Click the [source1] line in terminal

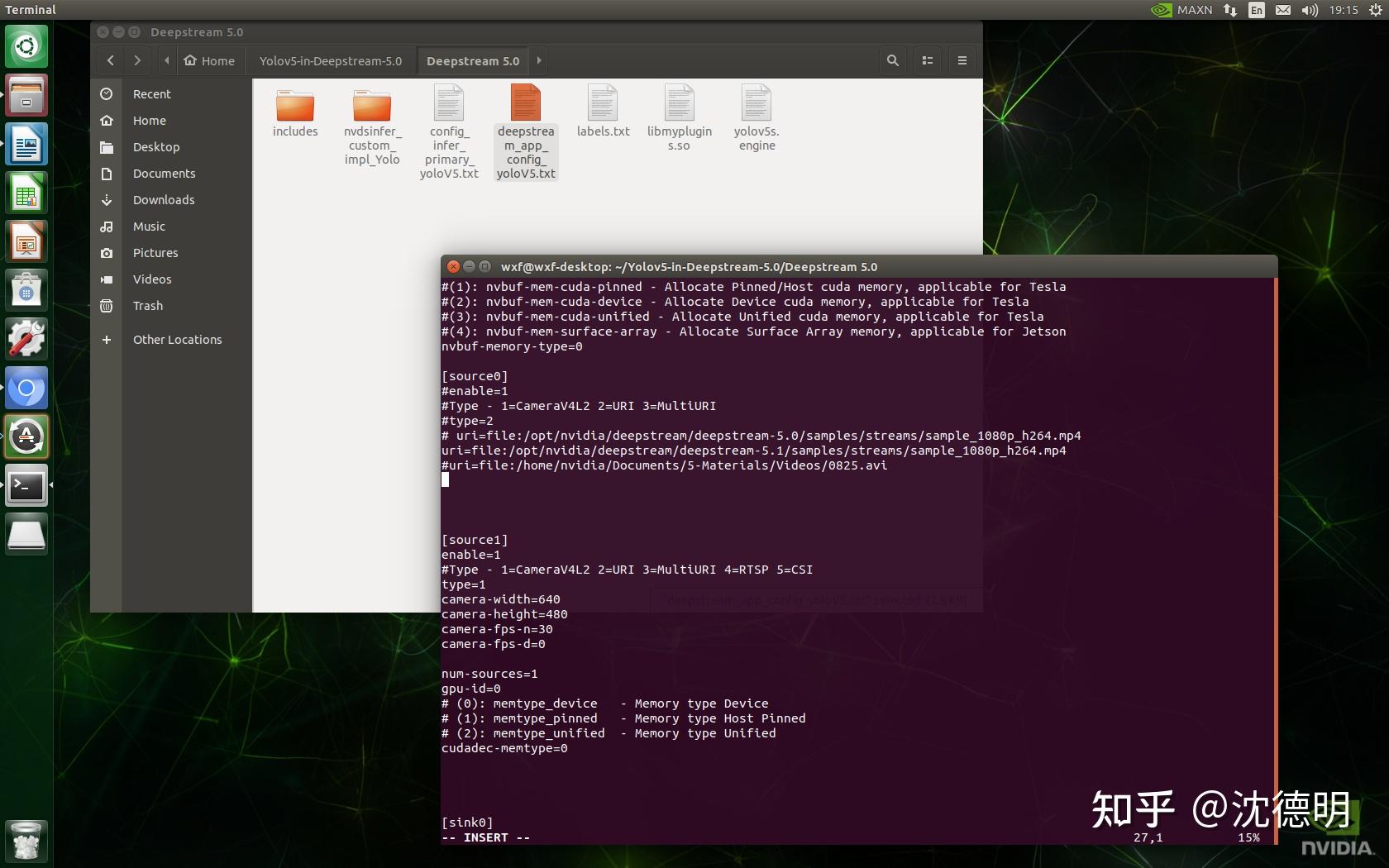475,540
